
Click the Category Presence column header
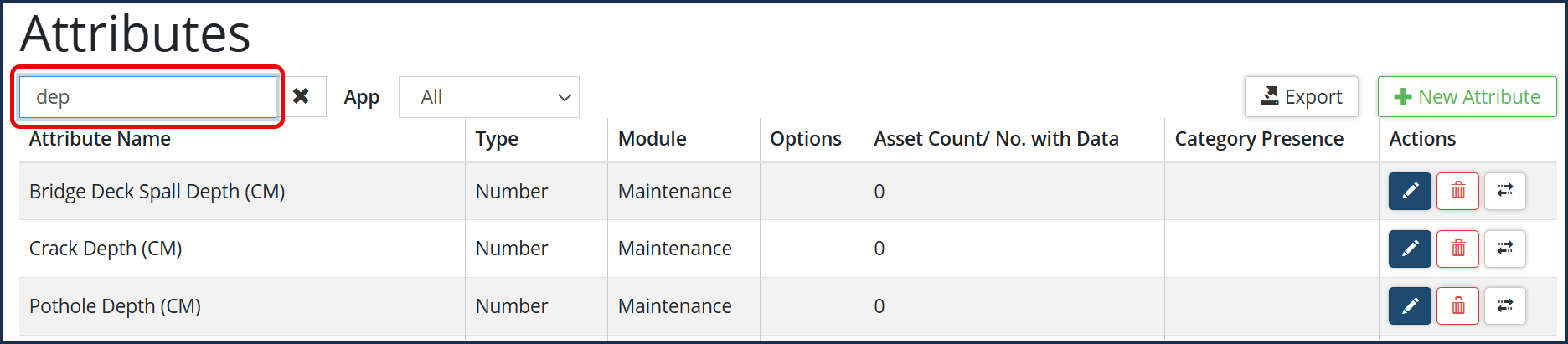tap(1259, 139)
